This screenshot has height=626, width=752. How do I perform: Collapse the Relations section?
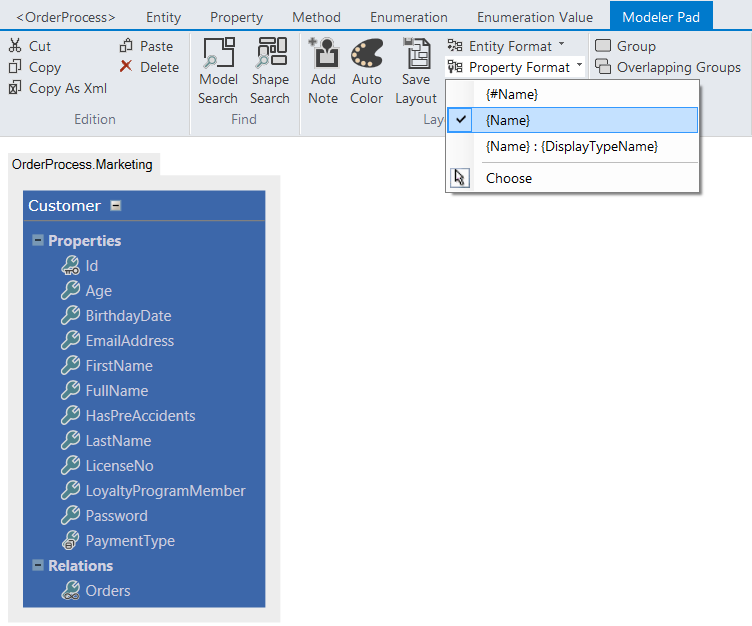(x=38, y=566)
